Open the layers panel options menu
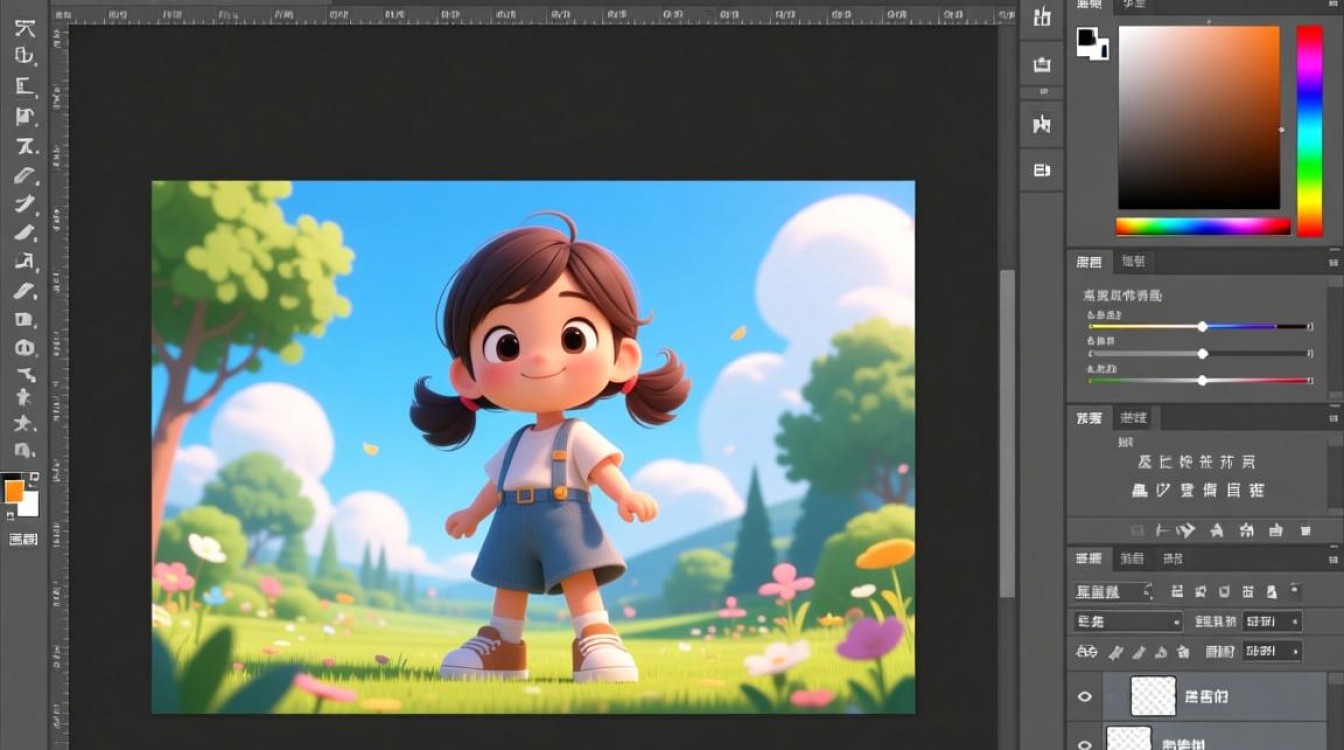The height and width of the screenshot is (750, 1344). point(1334,559)
